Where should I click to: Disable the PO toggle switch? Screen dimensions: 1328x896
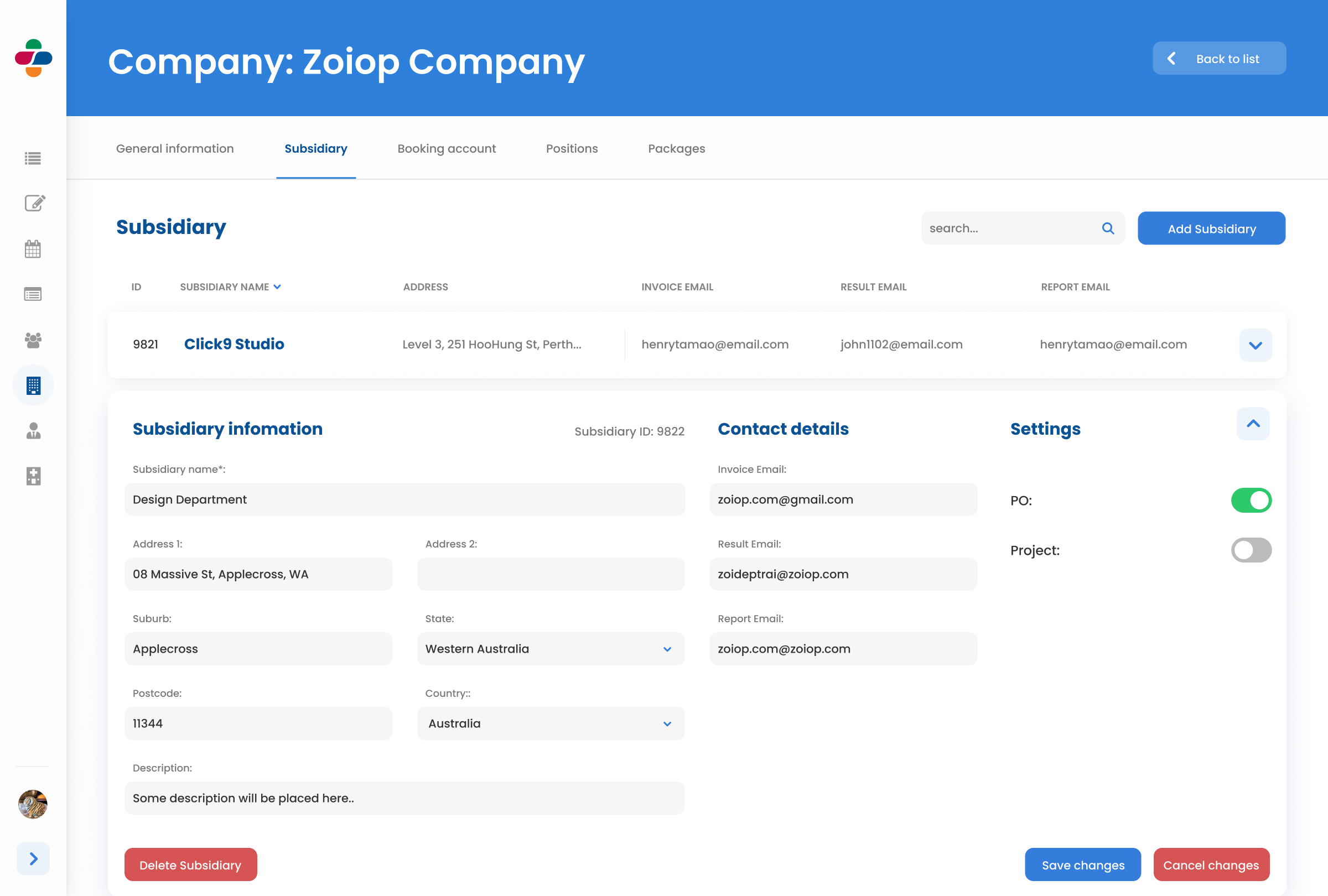click(x=1251, y=500)
